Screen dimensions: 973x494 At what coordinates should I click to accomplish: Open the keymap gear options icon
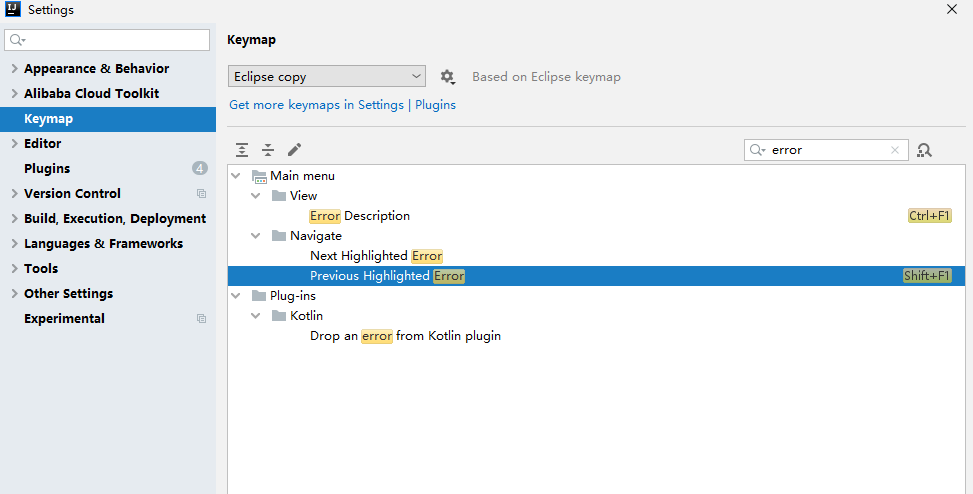[x=447, y=77]
